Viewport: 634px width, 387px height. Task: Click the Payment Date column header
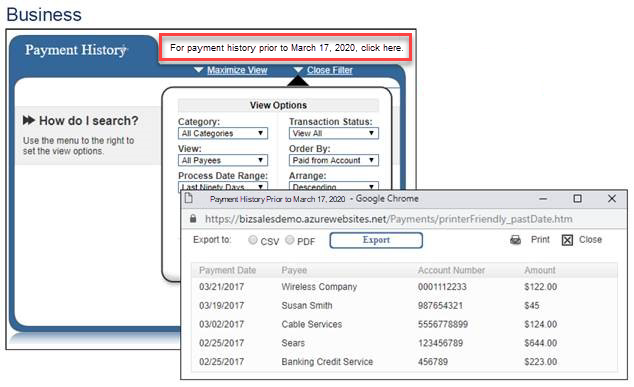coord(227,270)
